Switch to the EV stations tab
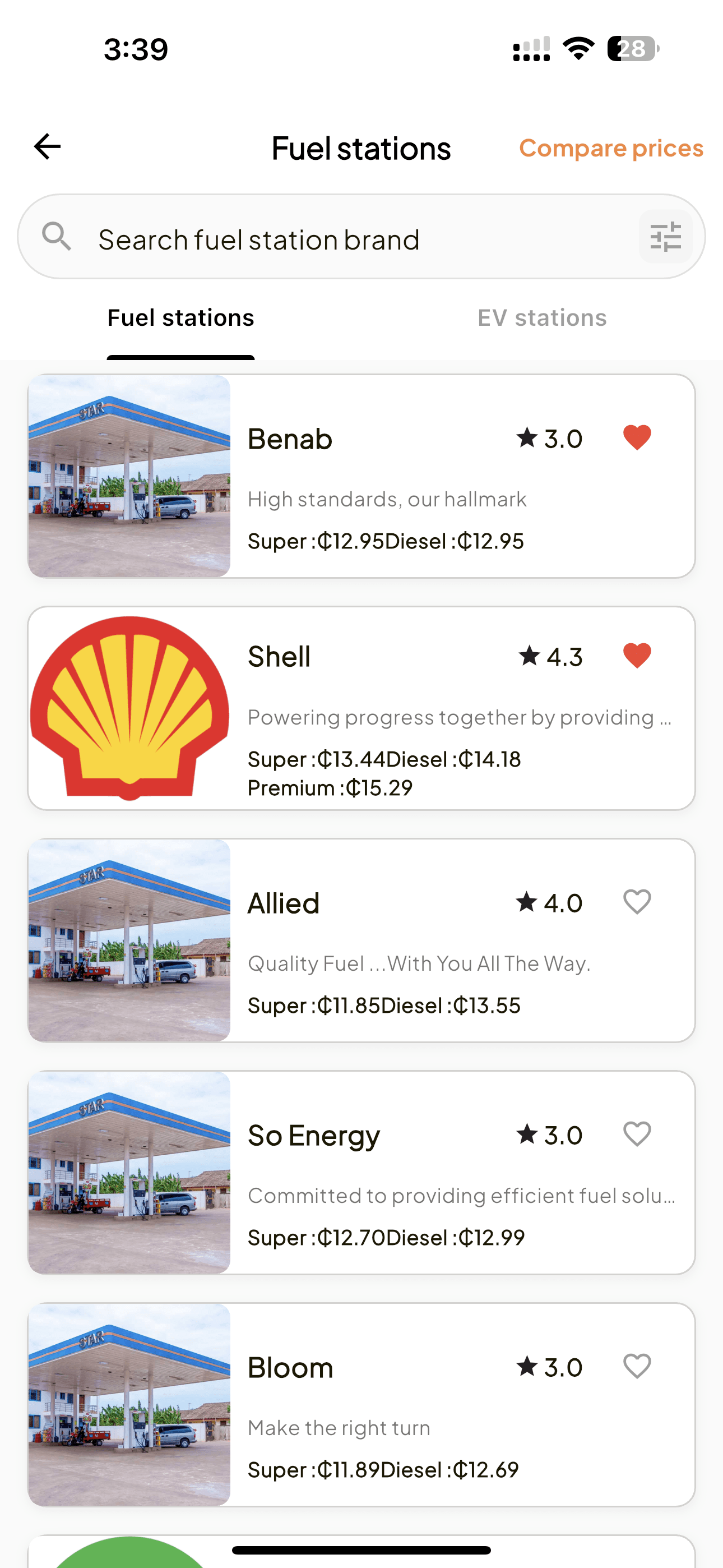 pos(541,318)
